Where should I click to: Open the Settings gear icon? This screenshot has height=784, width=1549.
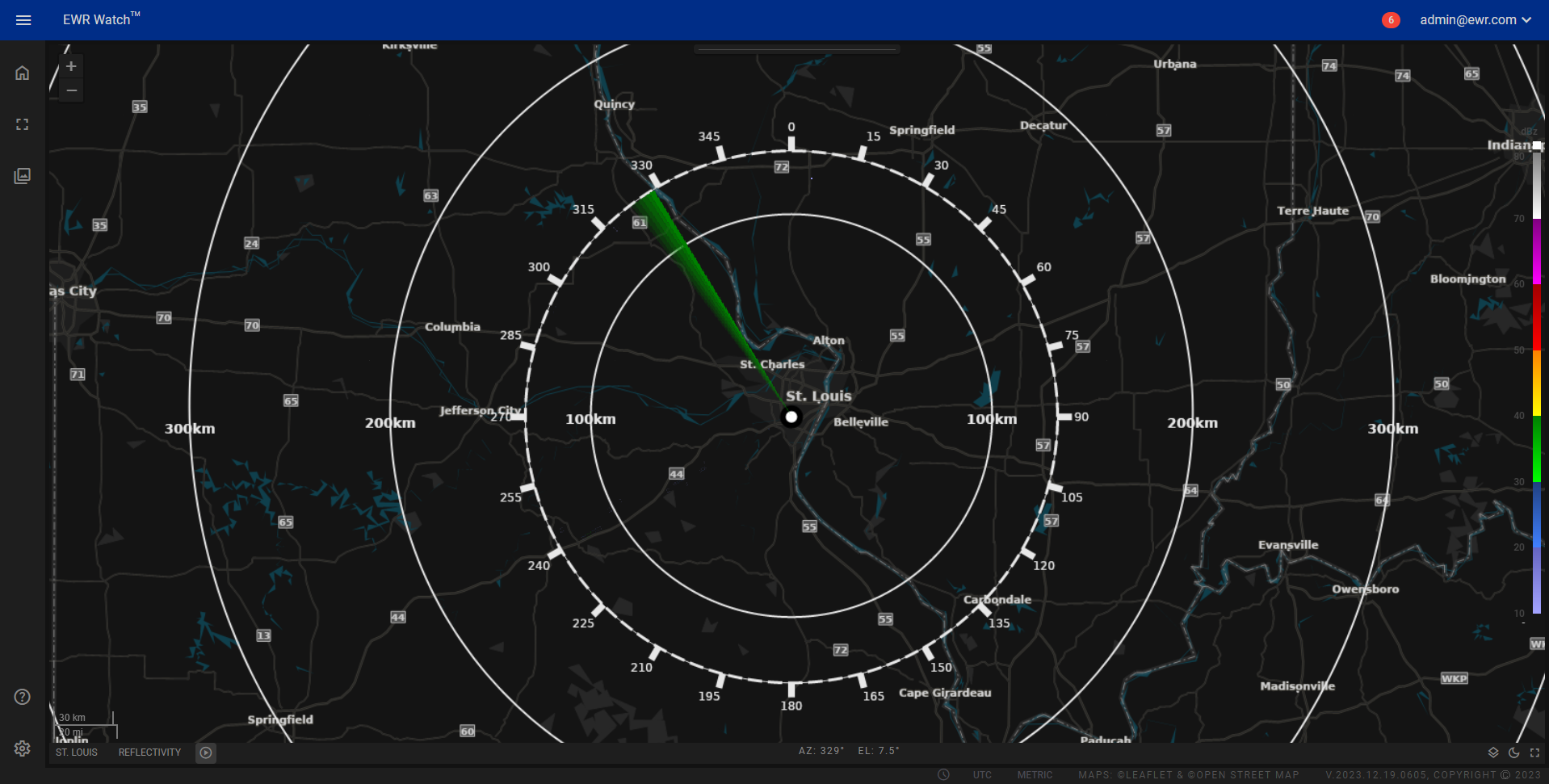pyautogui.click(x=23, y=748)
